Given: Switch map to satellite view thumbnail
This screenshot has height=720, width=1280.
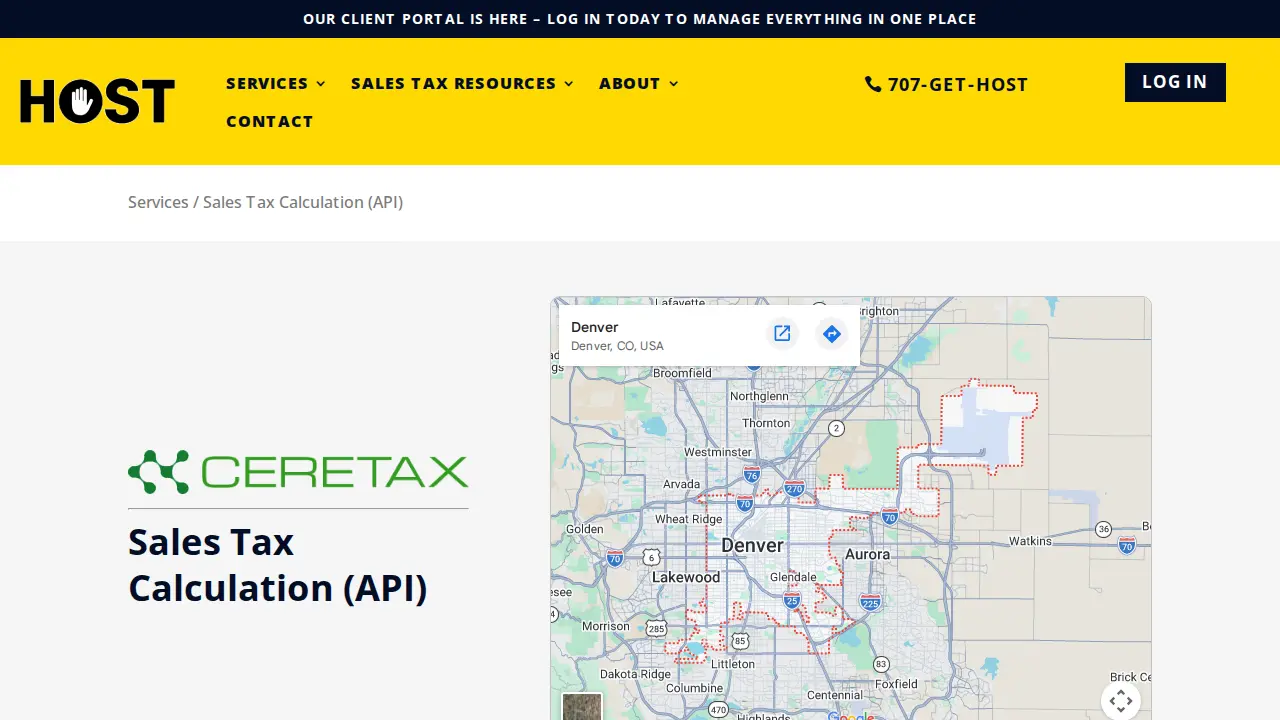Looking at the screenshot, I should pos(581,707).
